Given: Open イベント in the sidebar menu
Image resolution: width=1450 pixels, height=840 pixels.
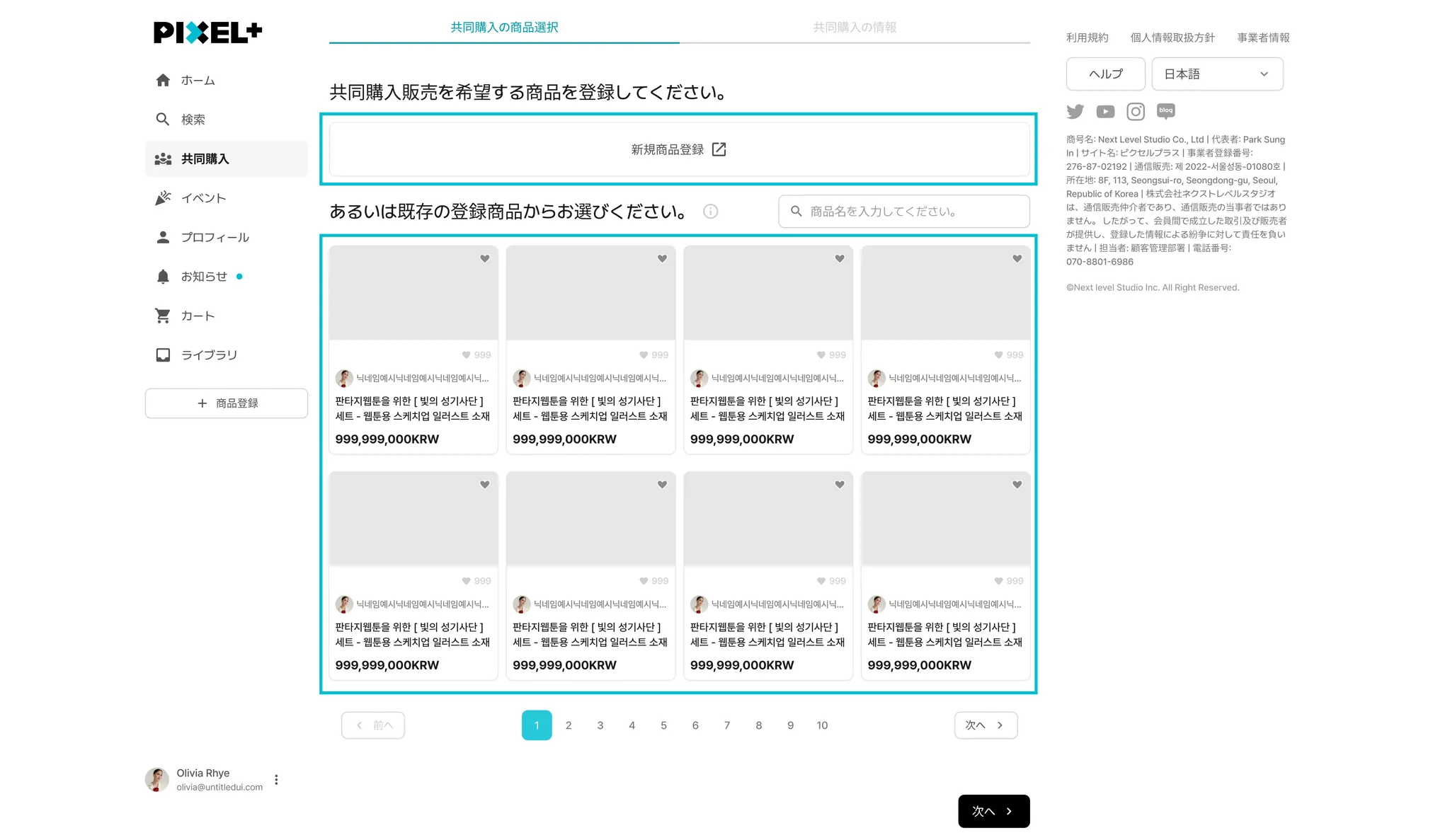Looking at the screenshot, I should pyautogui.click(x=203, y=198).
